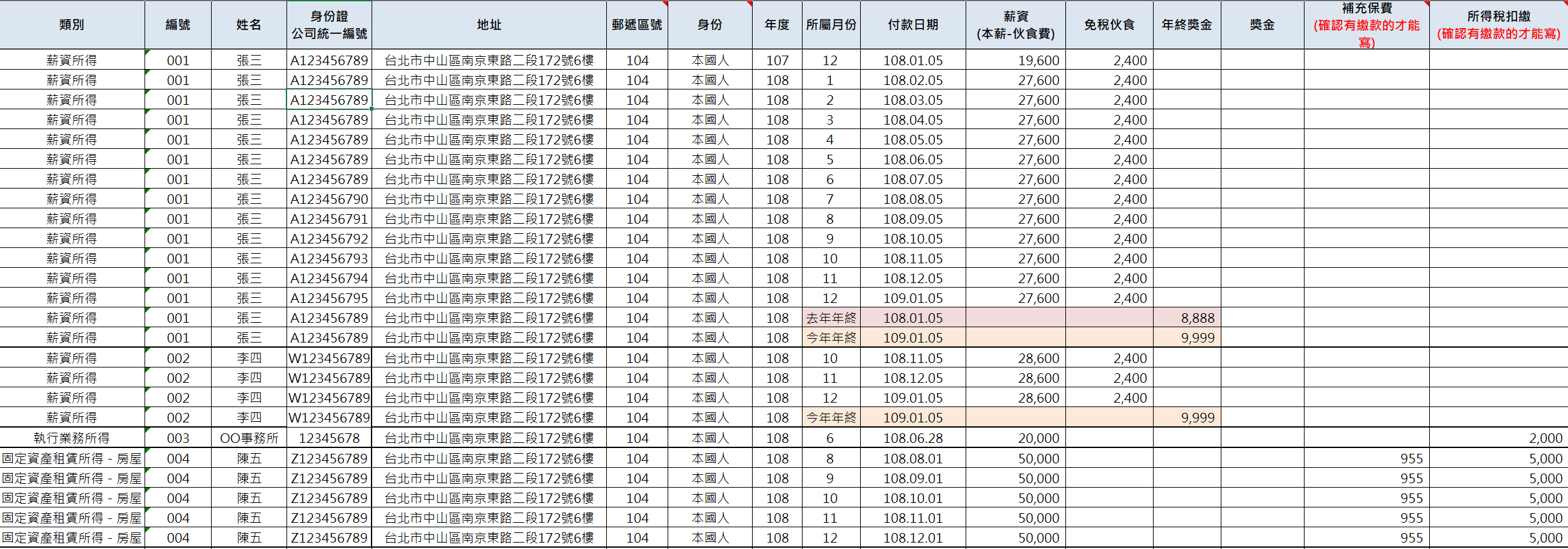1568x549 pixels.
Task: Click the 所得稅扣繳 header cell
Action: point(1498,25)
